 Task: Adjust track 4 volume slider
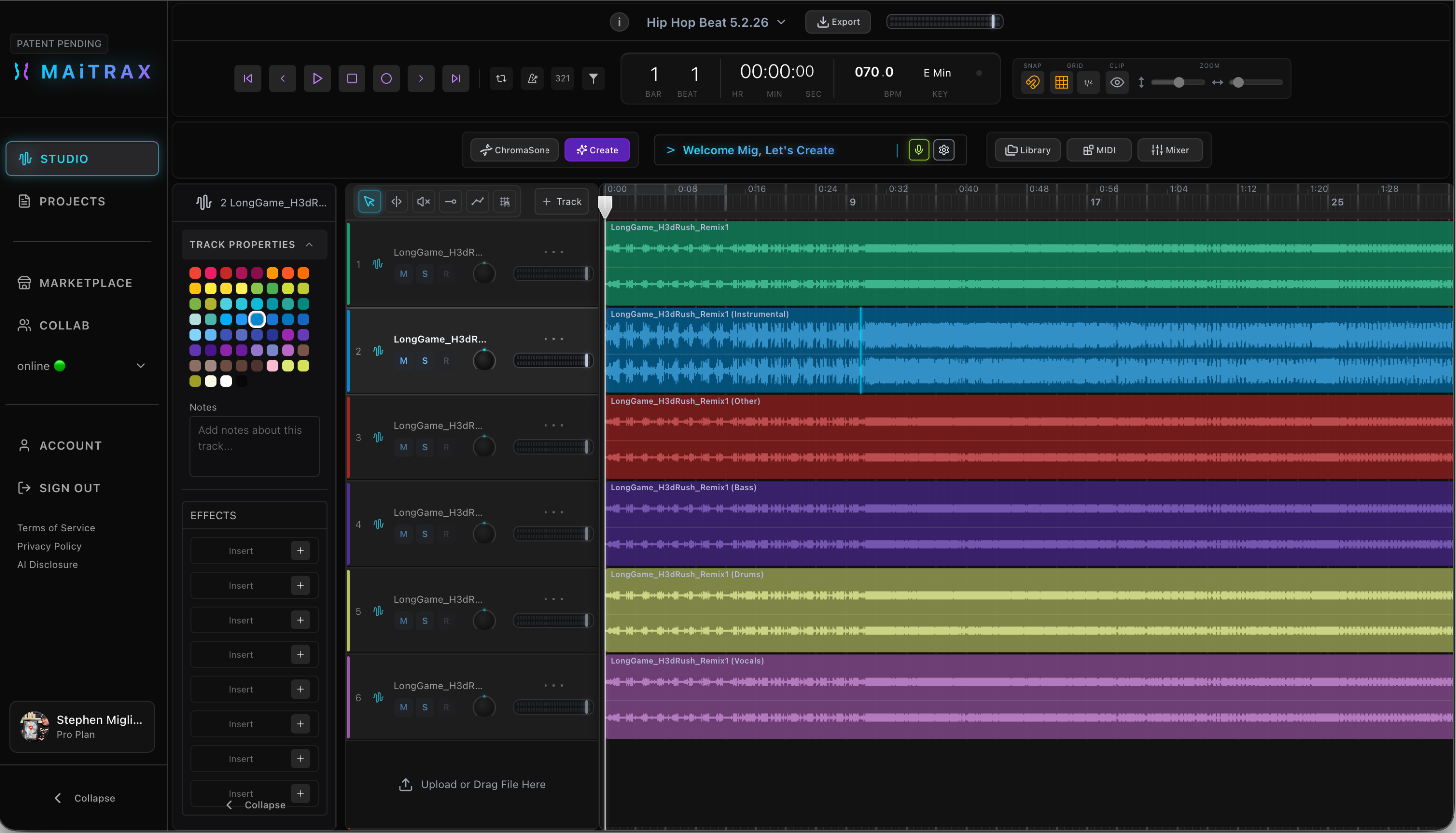553,534
